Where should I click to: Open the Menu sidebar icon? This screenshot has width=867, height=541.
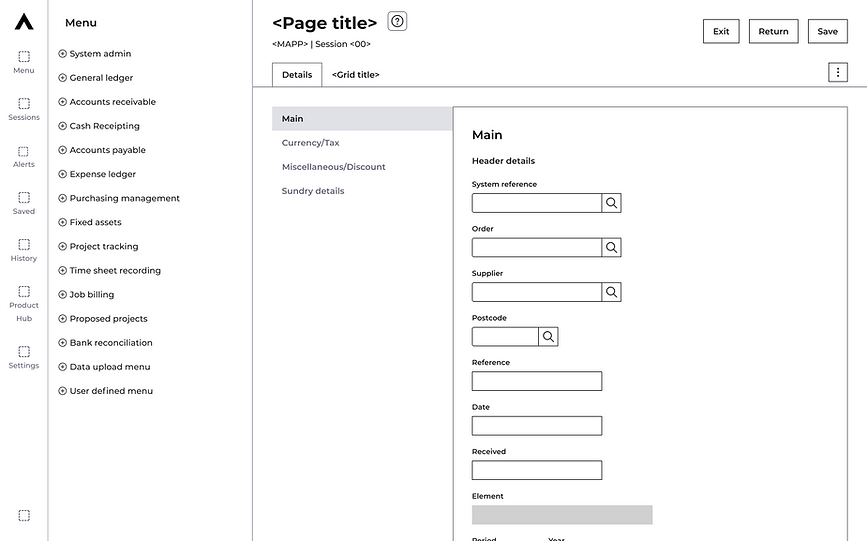pyautogui.click(x=24, y=62)
